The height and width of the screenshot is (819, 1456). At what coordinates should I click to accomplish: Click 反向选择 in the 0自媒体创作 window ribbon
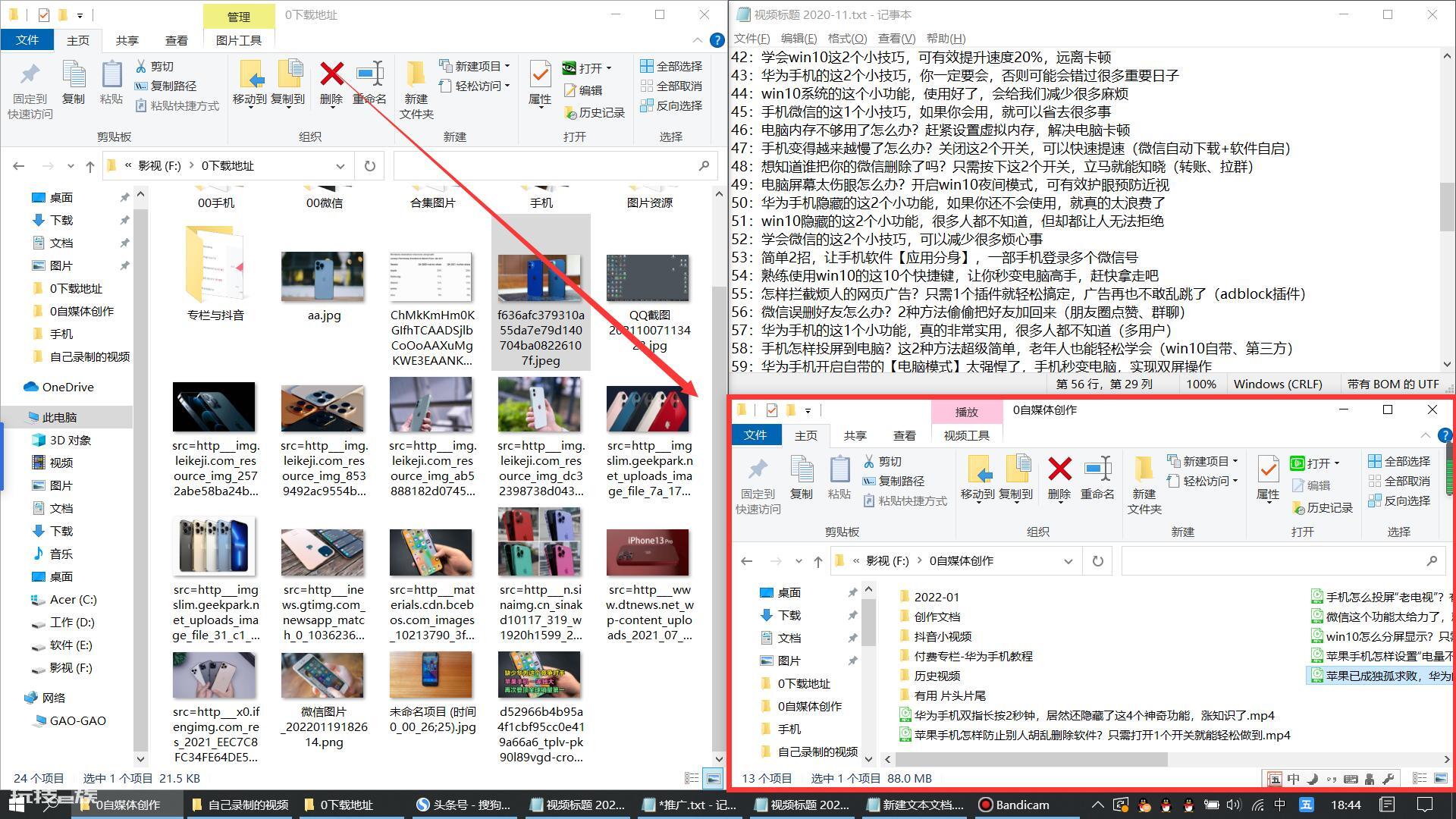pos(1399,500)
